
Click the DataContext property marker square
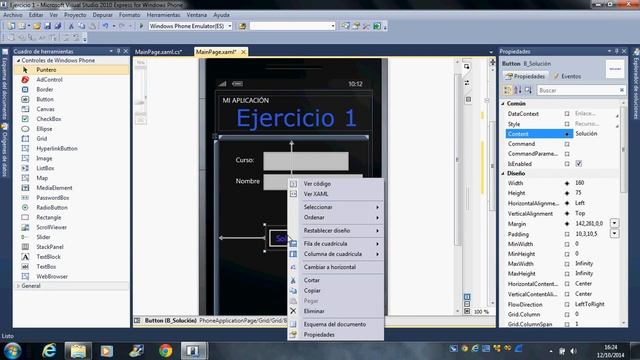pyautogui.click(x=567, y=113)
